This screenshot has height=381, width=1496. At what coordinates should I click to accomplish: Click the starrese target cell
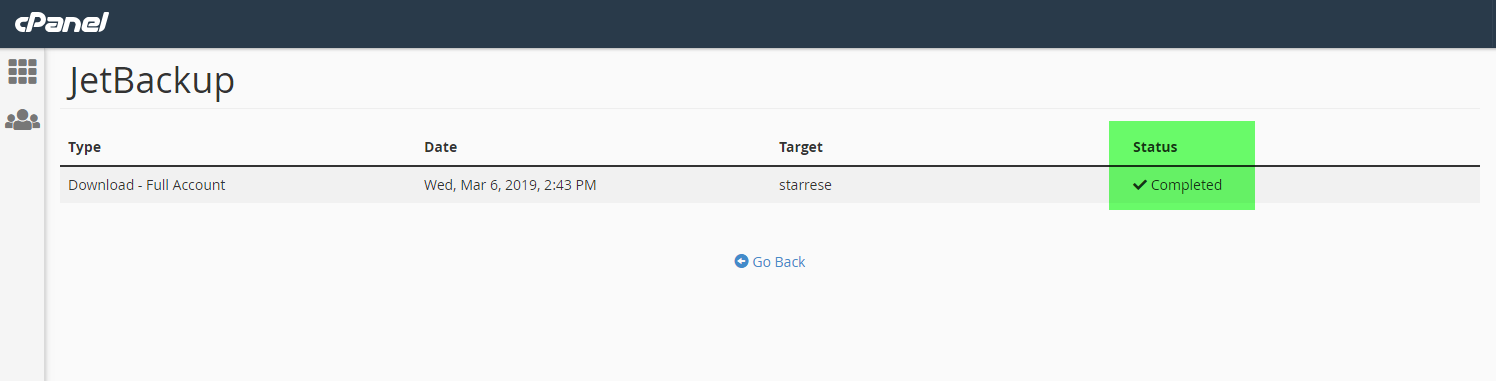[807, 185]
